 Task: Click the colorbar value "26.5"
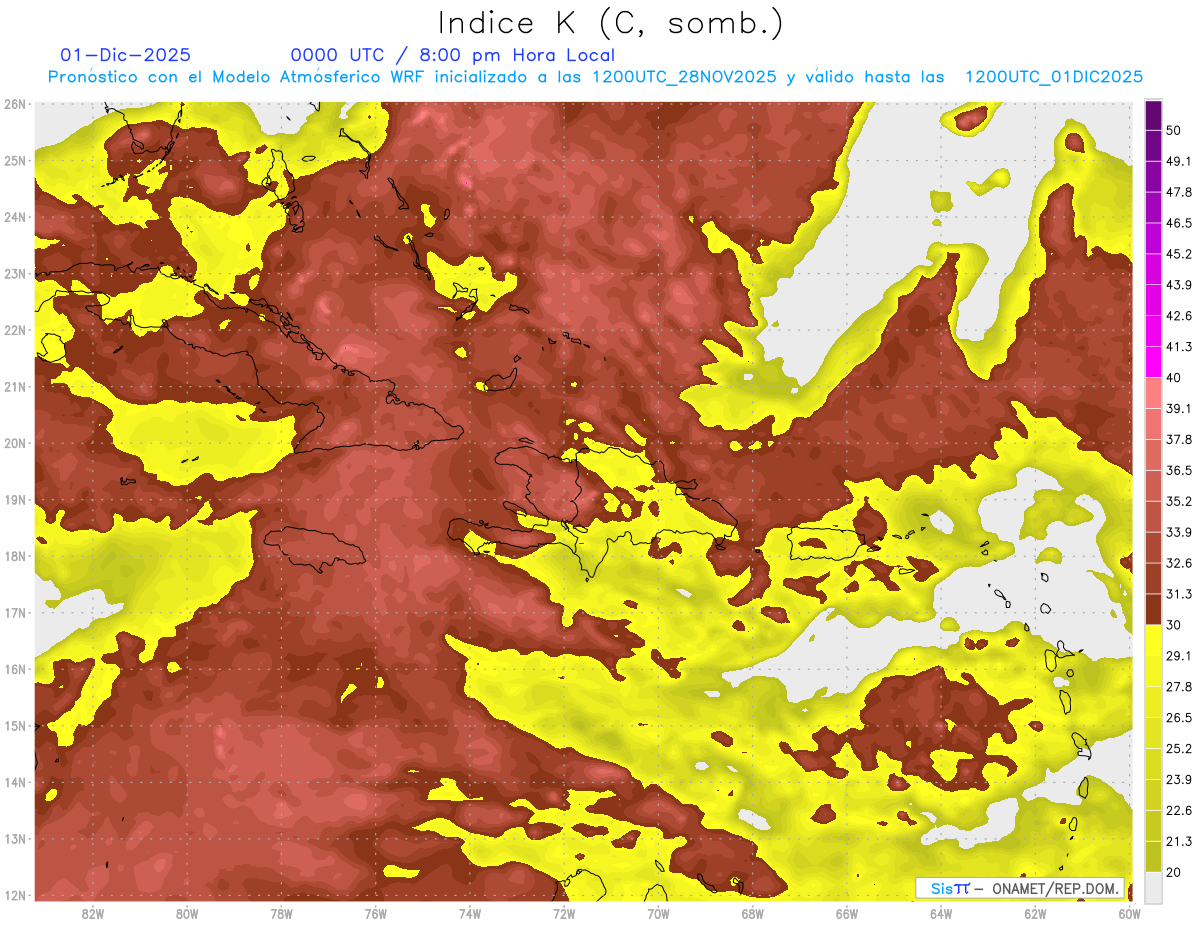click(1179, 717)
